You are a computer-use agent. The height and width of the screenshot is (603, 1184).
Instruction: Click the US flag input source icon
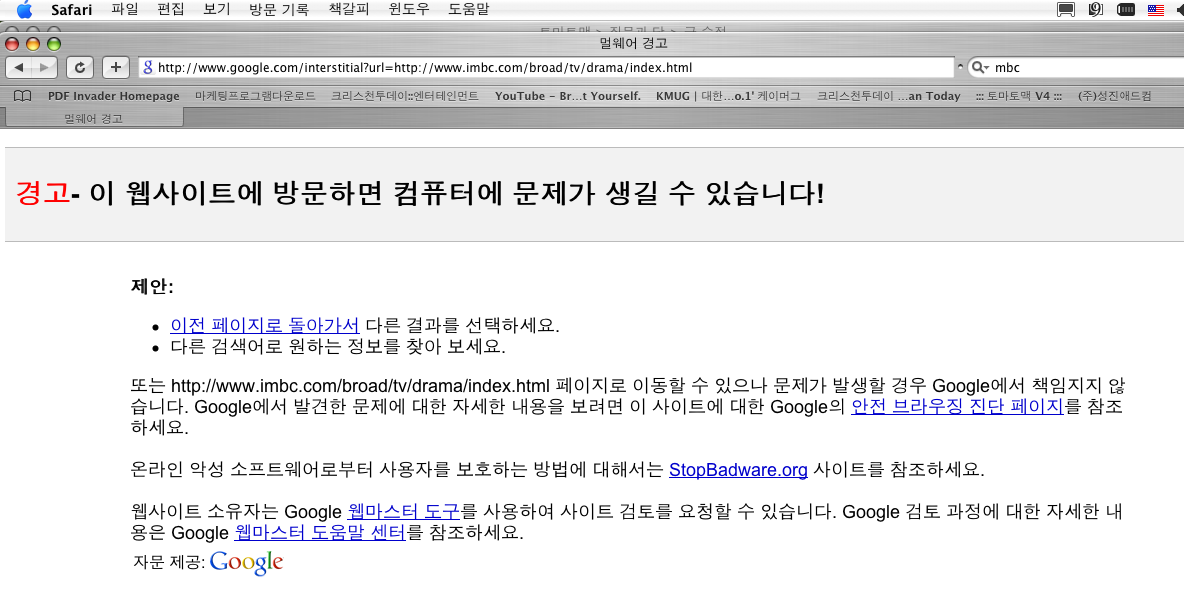click(1156, 10)
